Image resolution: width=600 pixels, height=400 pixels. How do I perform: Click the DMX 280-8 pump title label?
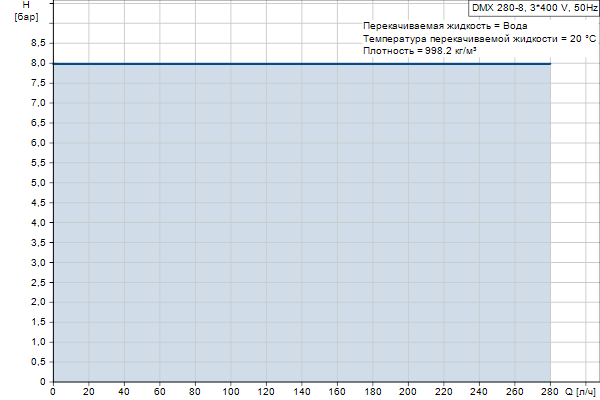534,7
